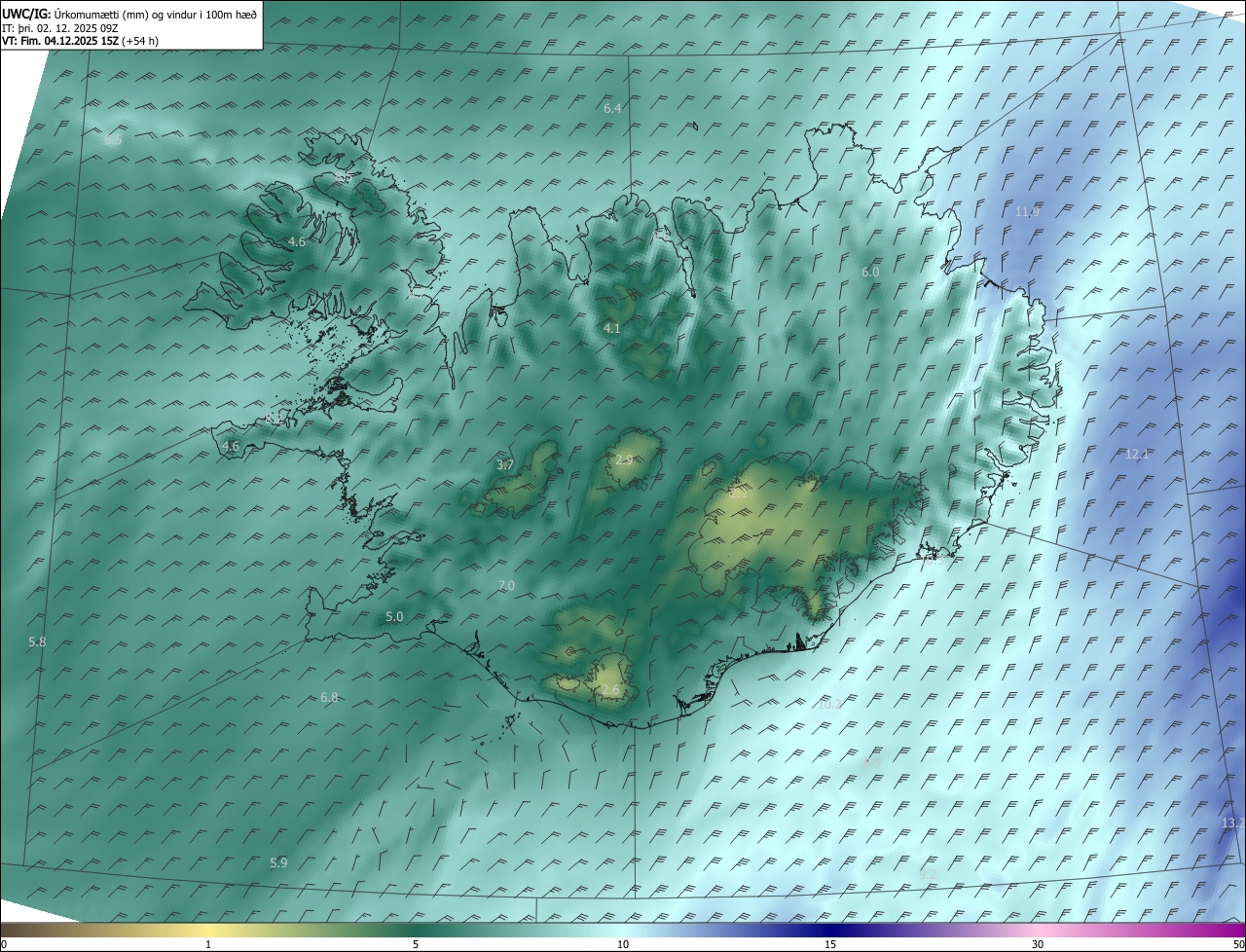The height and width of the screenshot is (952, 1246).
Task: Click the 6.8 value southwest of Iceland
Action: [x=329, y=697]
